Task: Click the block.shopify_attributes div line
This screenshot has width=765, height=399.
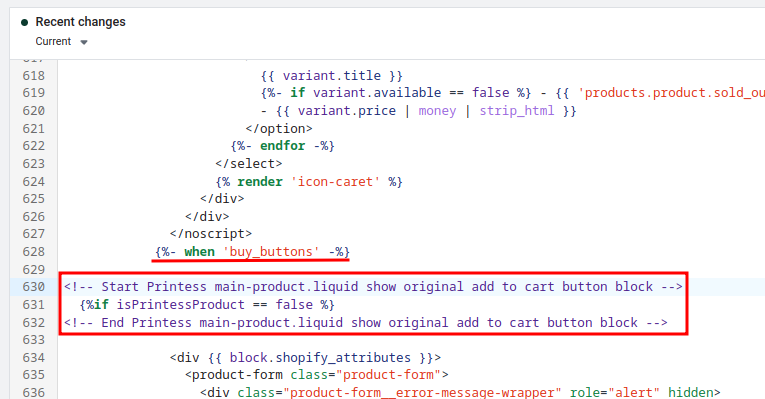Action: pyautogui.click(x=305, y=358)
